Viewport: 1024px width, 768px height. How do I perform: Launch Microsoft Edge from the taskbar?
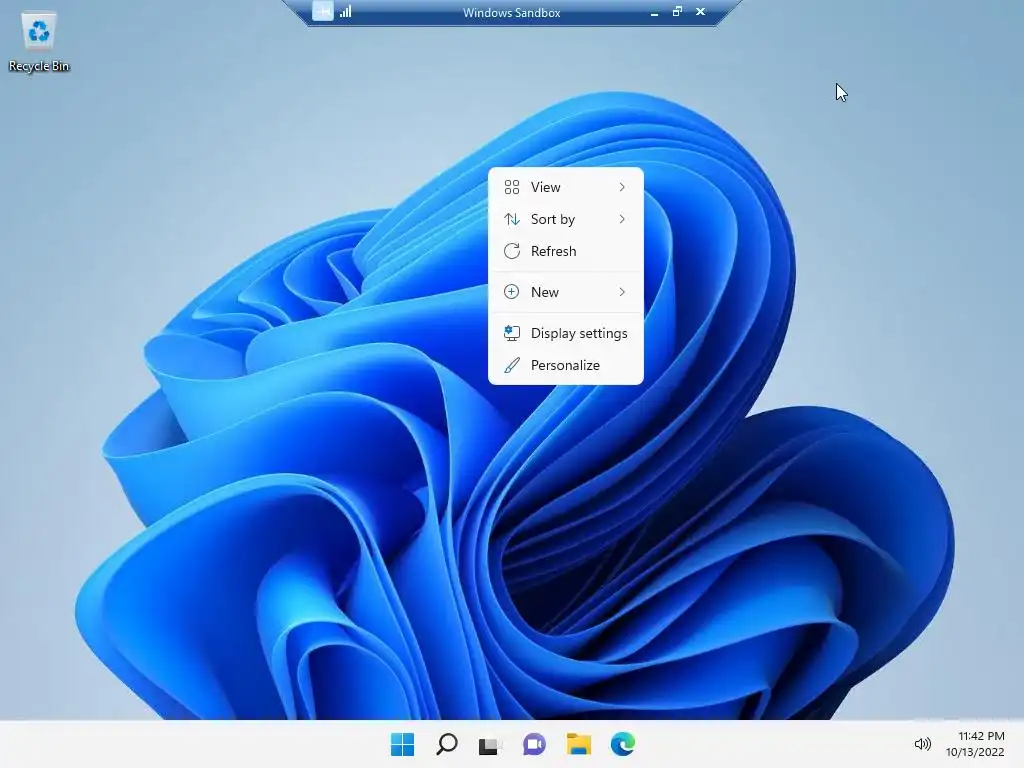coord(622,744)
